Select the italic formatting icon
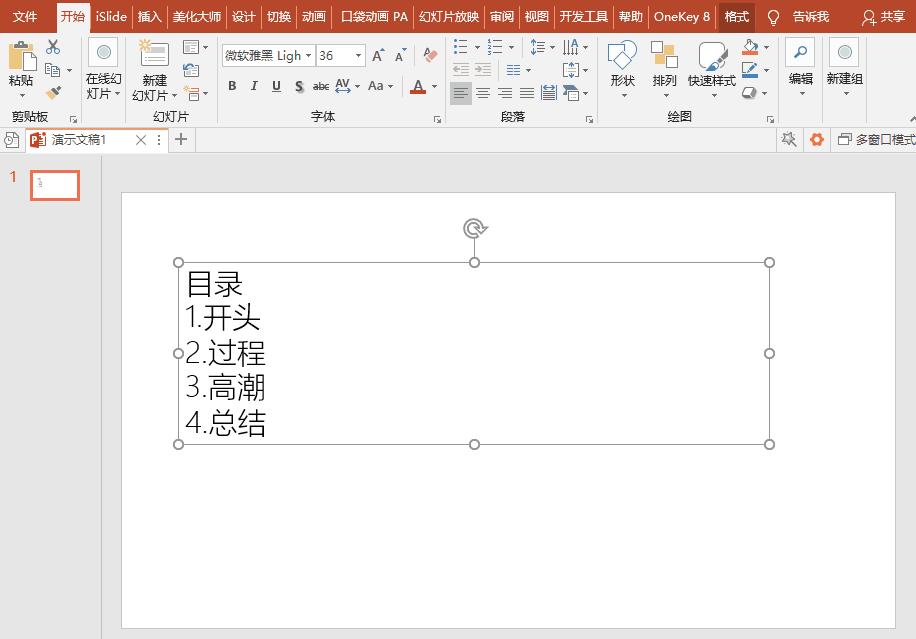 tap(253, 87)
